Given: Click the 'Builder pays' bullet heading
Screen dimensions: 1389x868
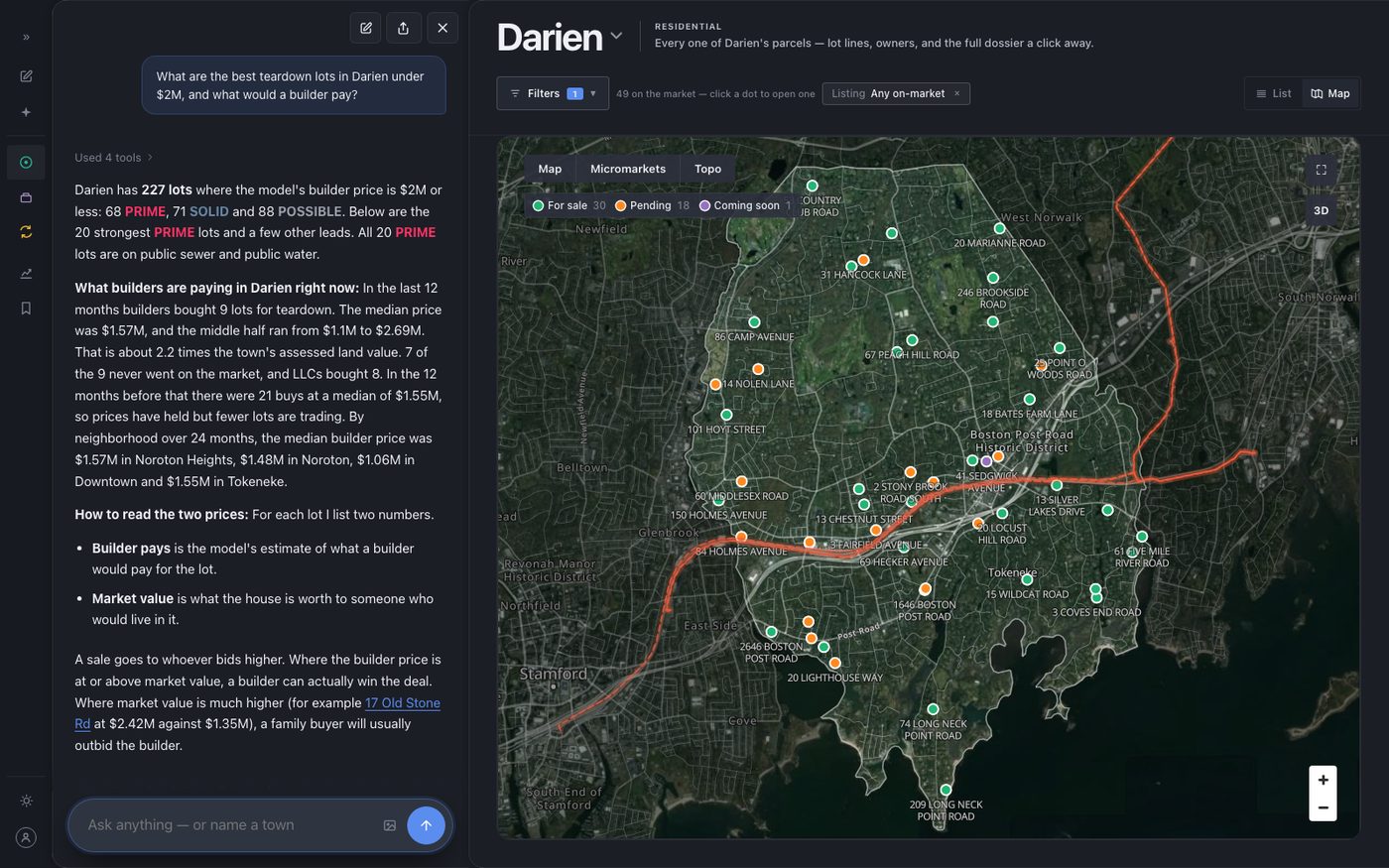Looking at the screenshot, I should pyautogui.click(x=131, y=548).
